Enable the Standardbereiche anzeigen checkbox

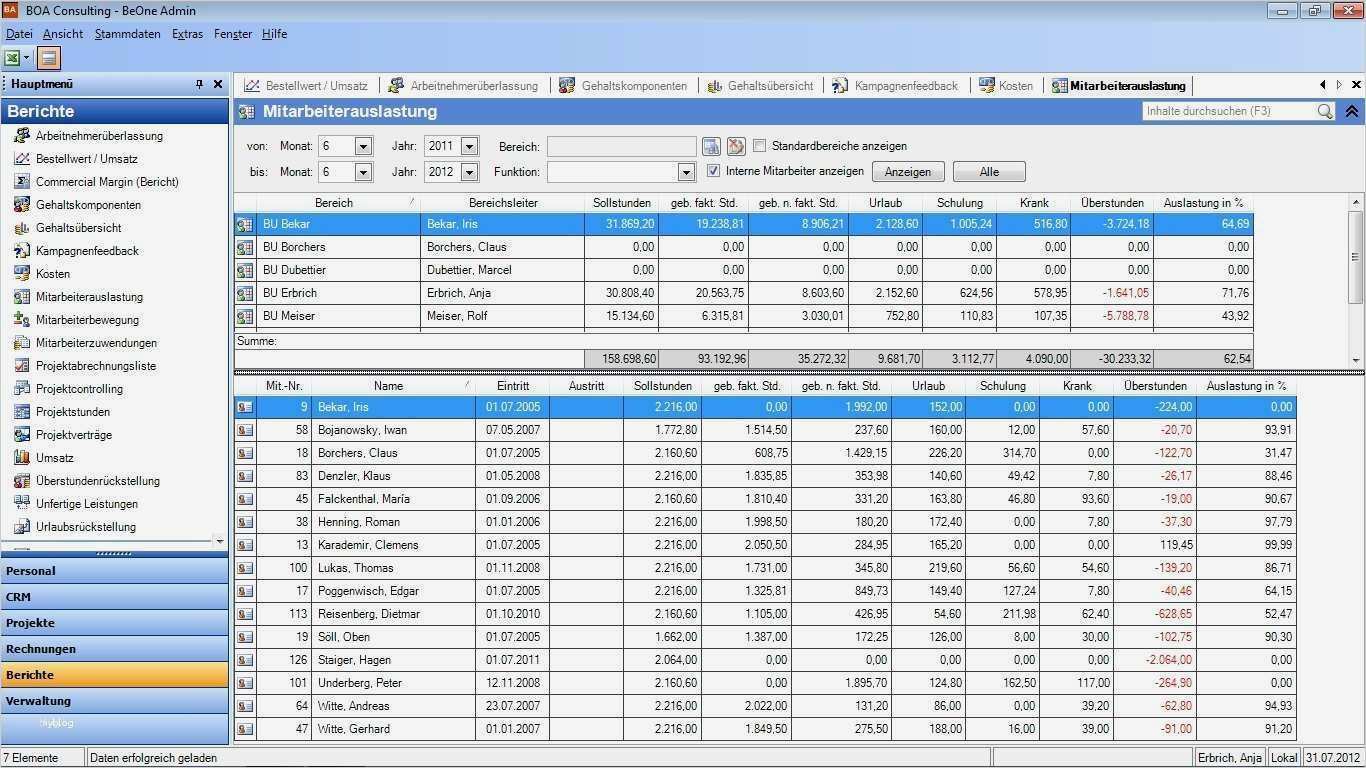coord(759,145)
